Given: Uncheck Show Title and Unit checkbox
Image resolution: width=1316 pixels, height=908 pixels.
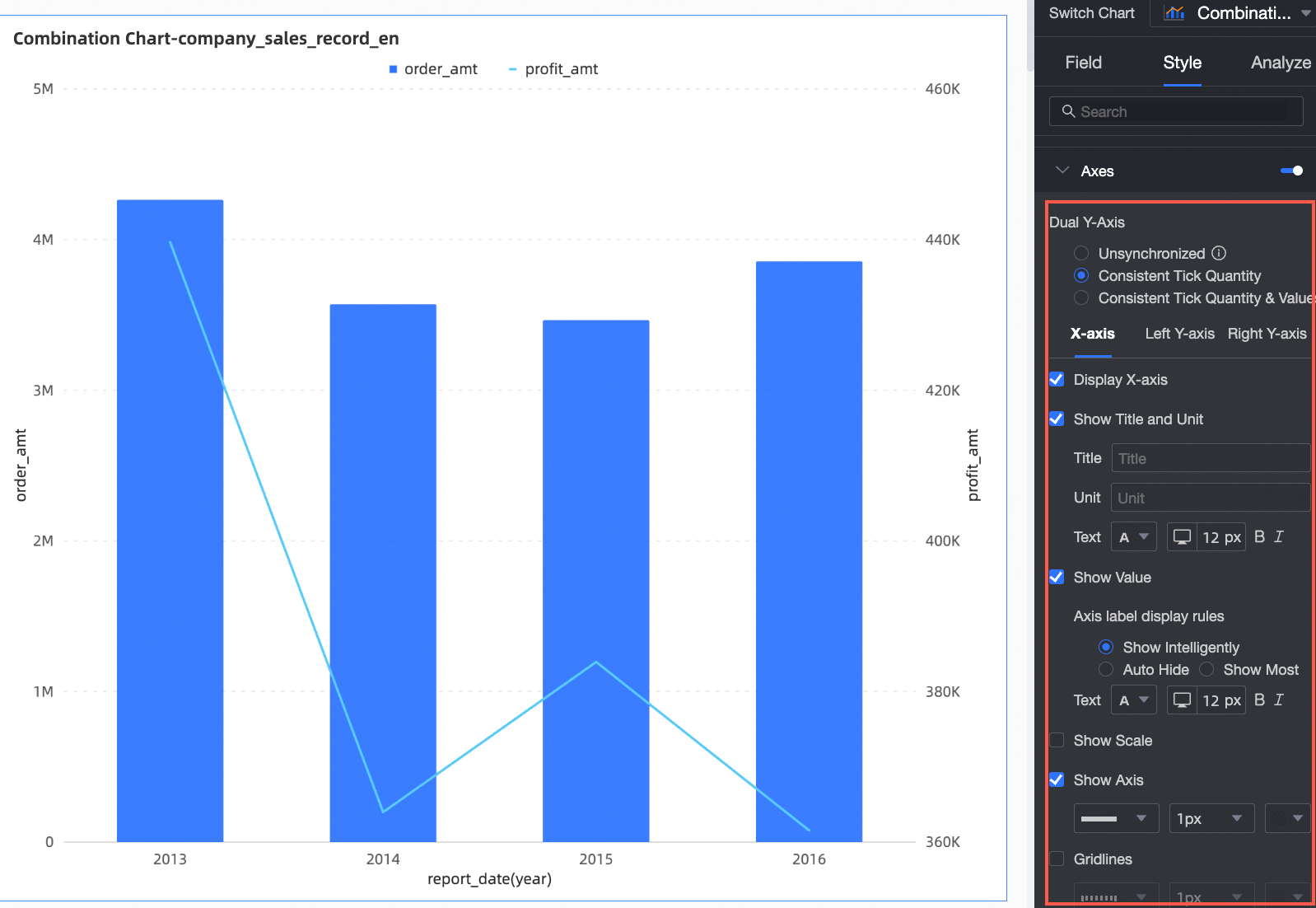Looking at the screenshot, I should 1057,419.
